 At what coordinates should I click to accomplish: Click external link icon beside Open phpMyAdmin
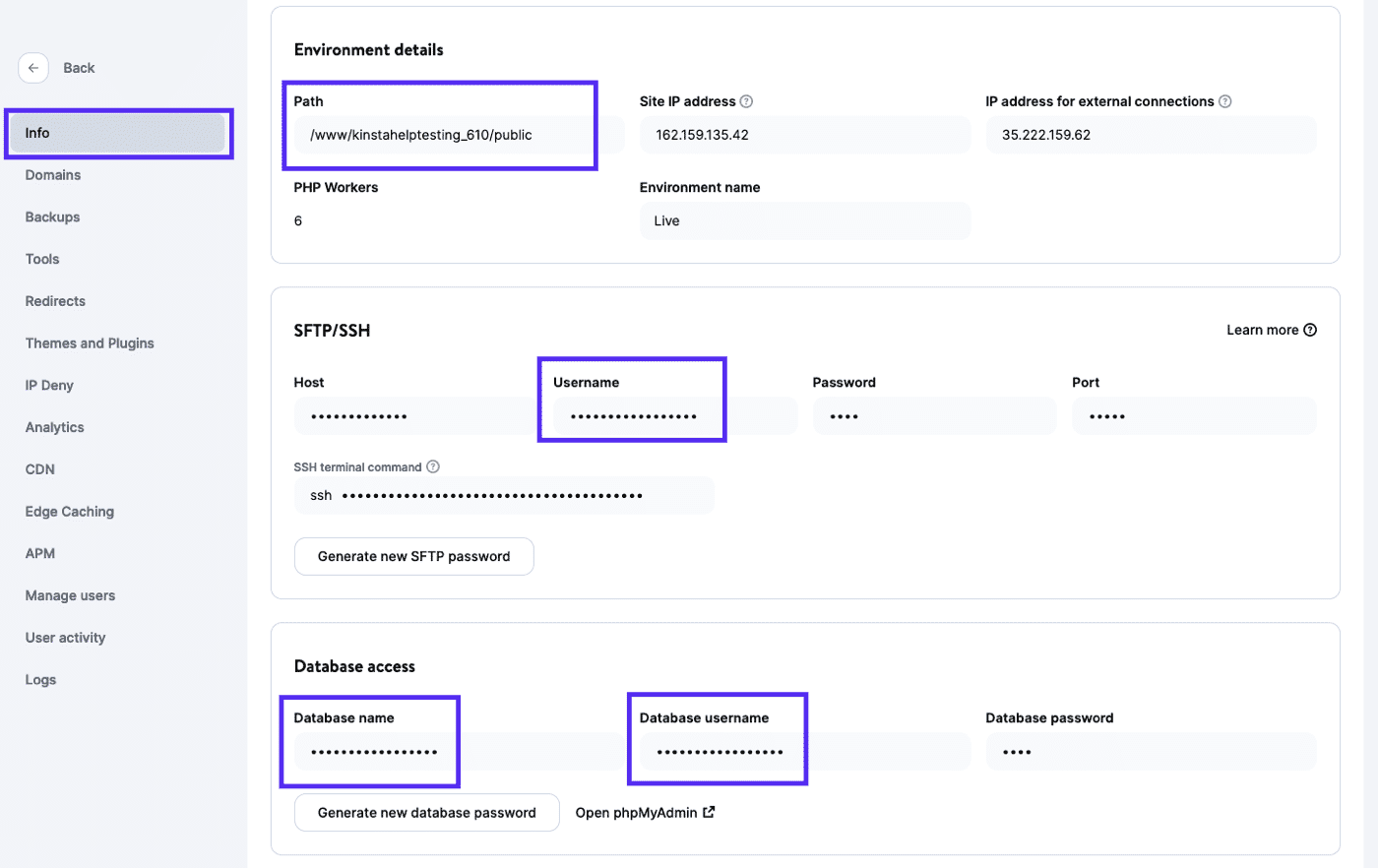coord(709,812)
